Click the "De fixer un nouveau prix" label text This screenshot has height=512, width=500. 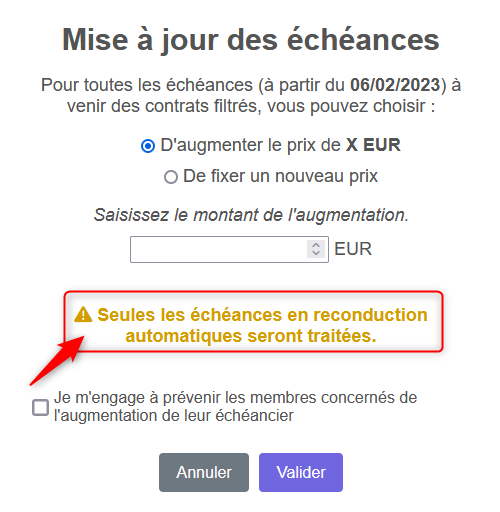coord(280,176)
